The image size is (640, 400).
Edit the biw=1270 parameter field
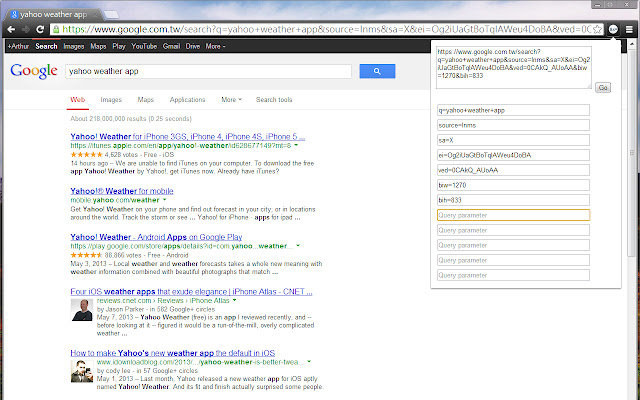[513, 185]
